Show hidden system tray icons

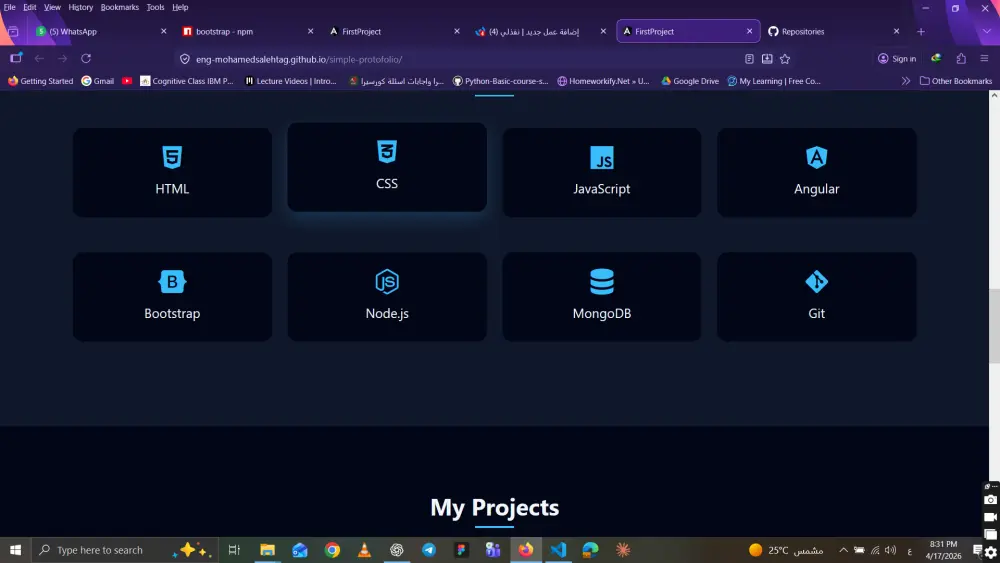[x=843, y=550]
